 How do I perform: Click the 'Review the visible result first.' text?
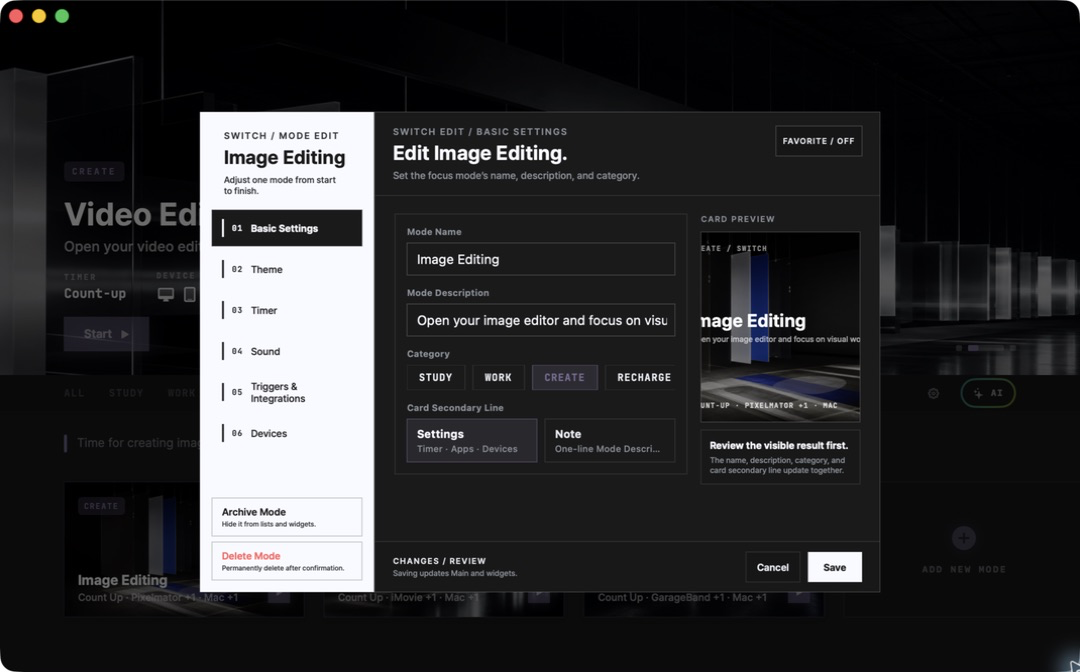point(779,445)
